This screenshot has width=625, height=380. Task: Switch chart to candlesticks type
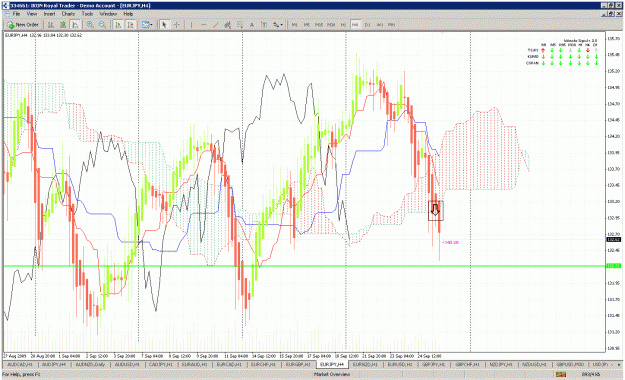click(x=63, y=25)
